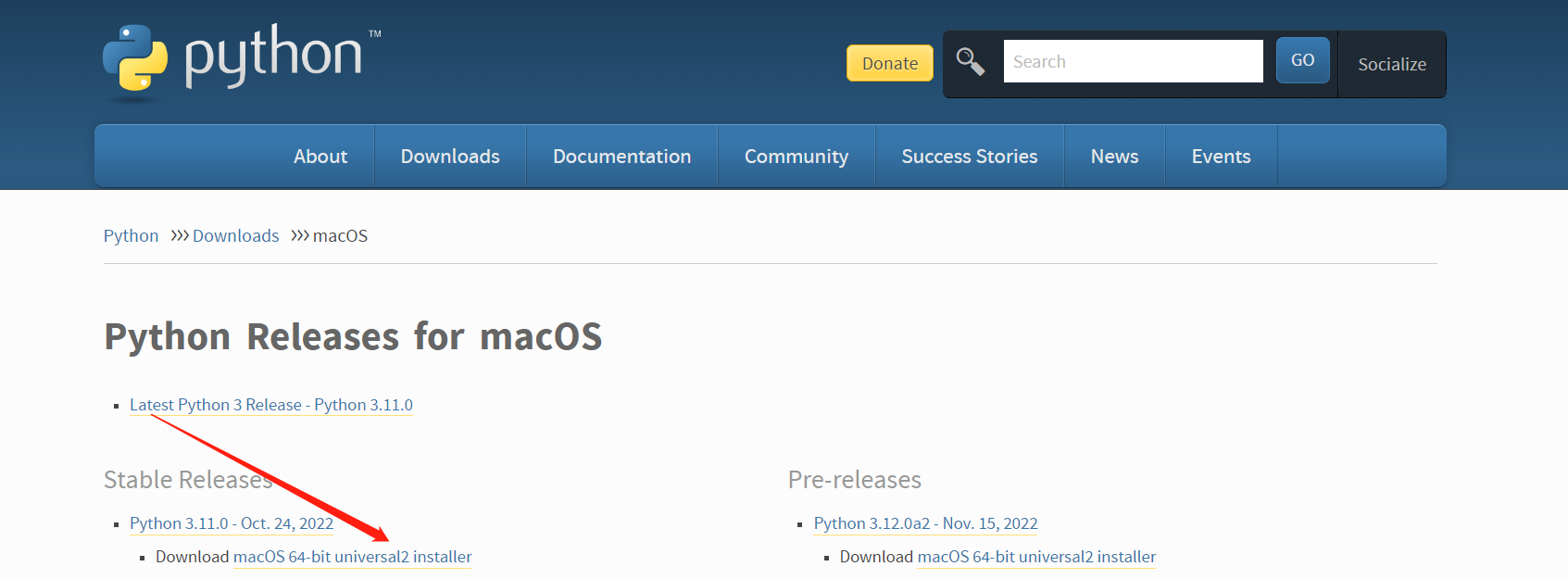Click the search magnifier icon

(970, 62)
